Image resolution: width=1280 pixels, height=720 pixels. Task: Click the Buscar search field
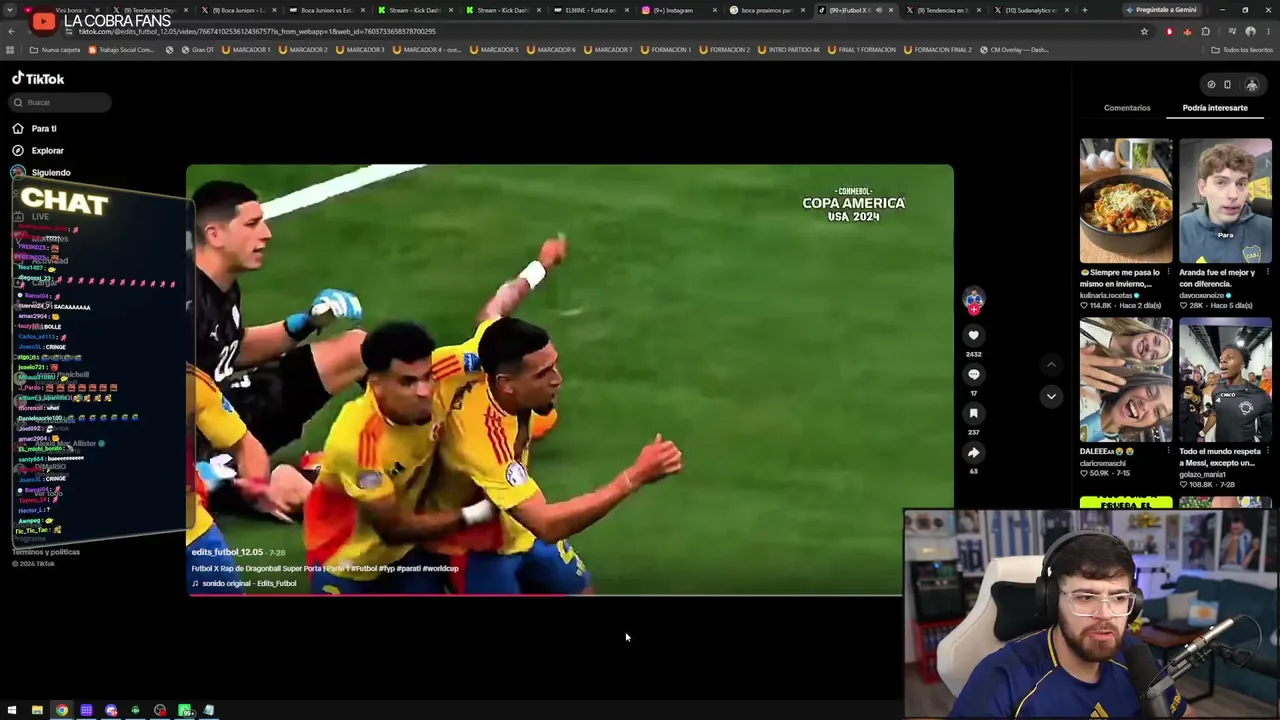60,102
